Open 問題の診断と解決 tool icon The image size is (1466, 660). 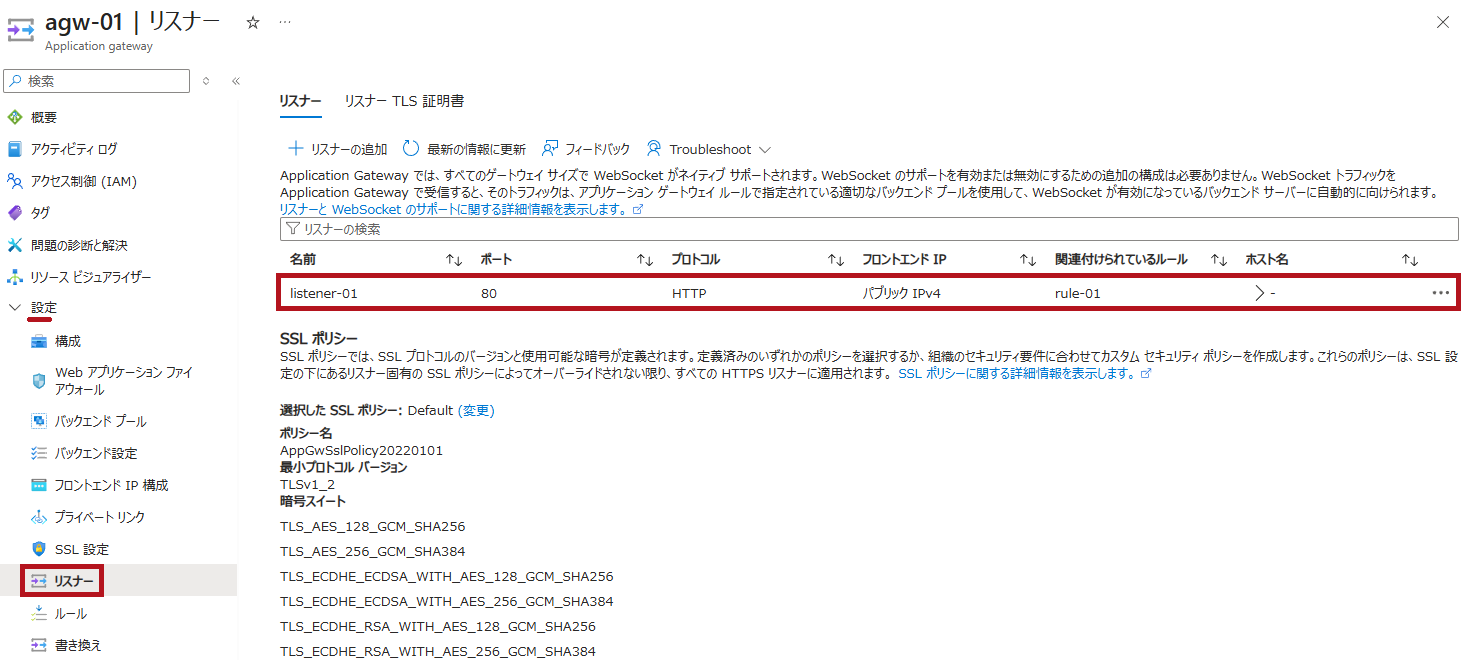pos(15,245)
